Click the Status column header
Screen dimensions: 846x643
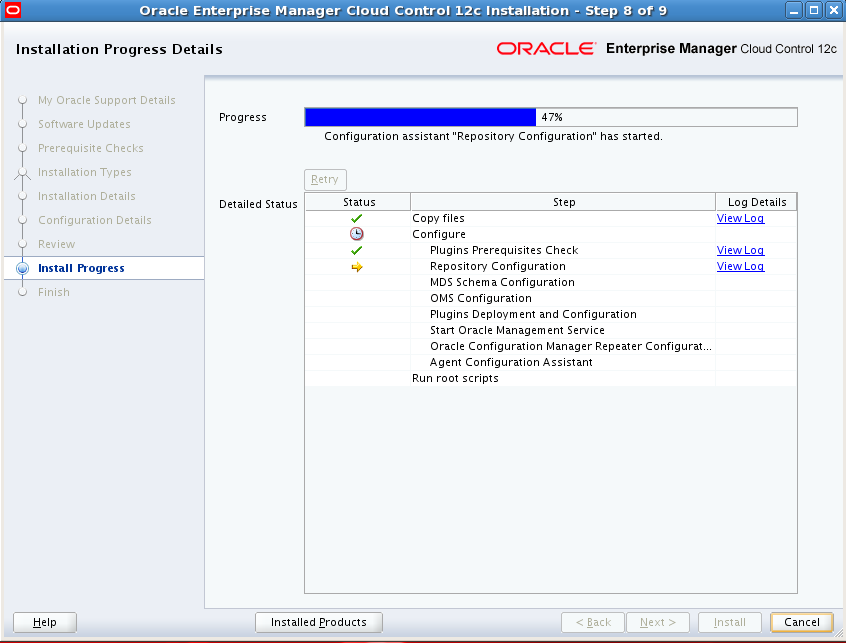pos(358,202)
